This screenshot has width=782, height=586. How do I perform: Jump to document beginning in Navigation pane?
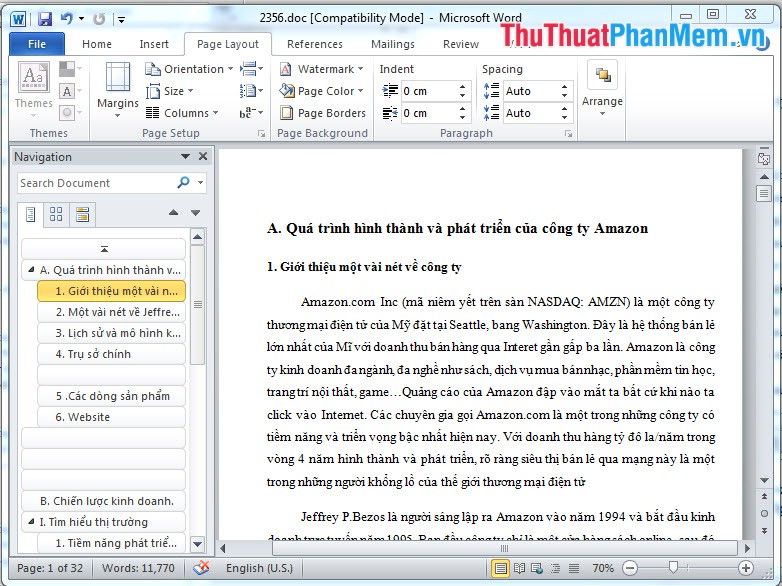point(104,248)
